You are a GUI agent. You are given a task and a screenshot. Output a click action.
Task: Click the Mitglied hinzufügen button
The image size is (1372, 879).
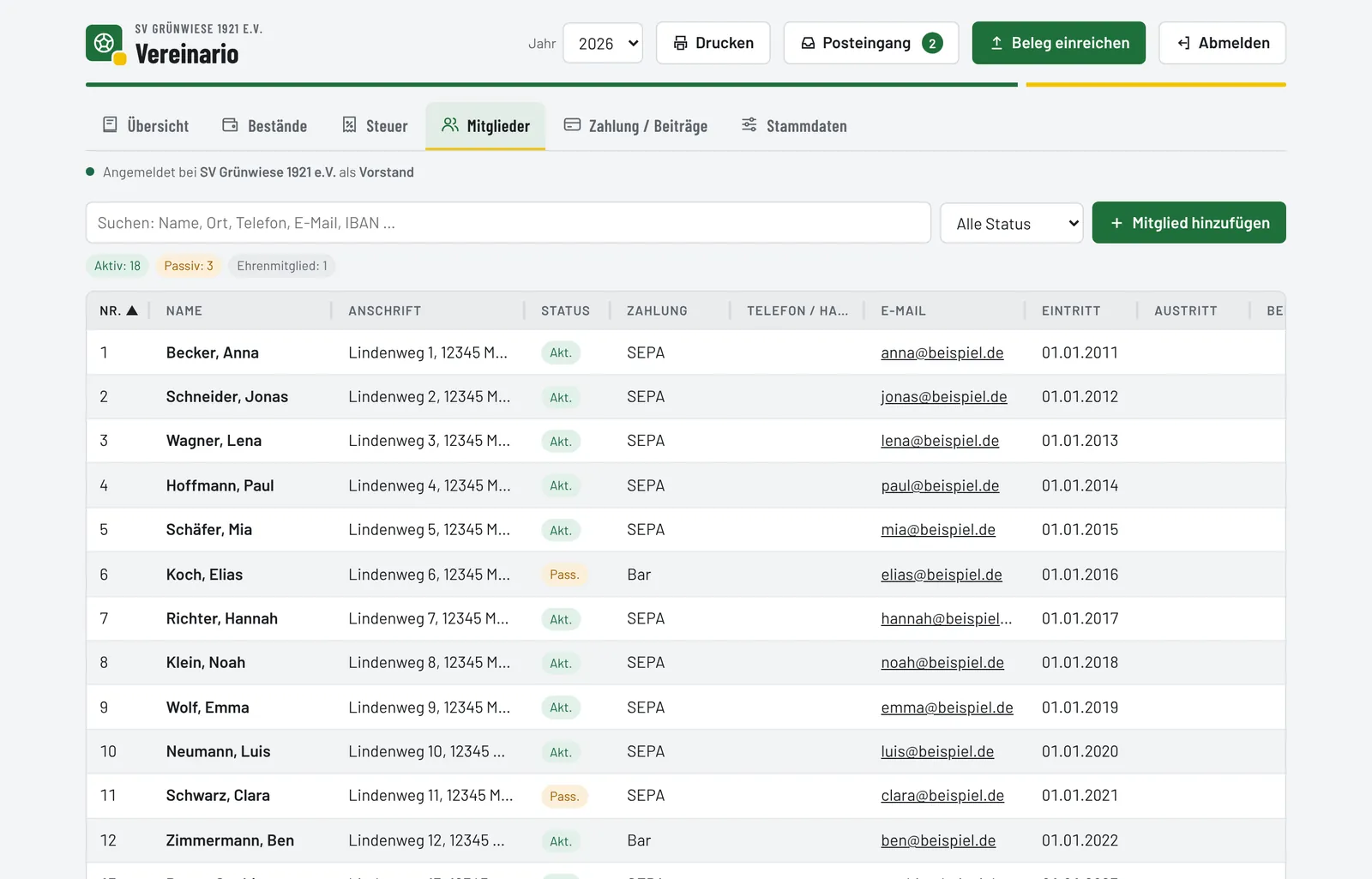[x=1188, y=223]
